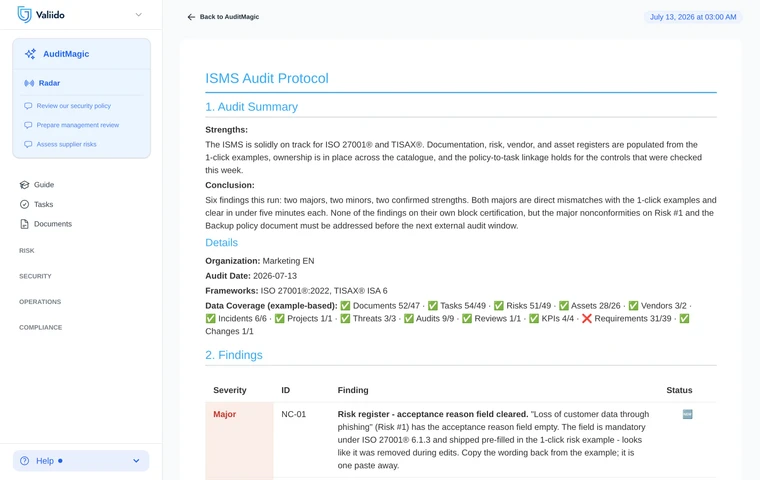Click the 1. Audit Summary heading

pos(251,107)
